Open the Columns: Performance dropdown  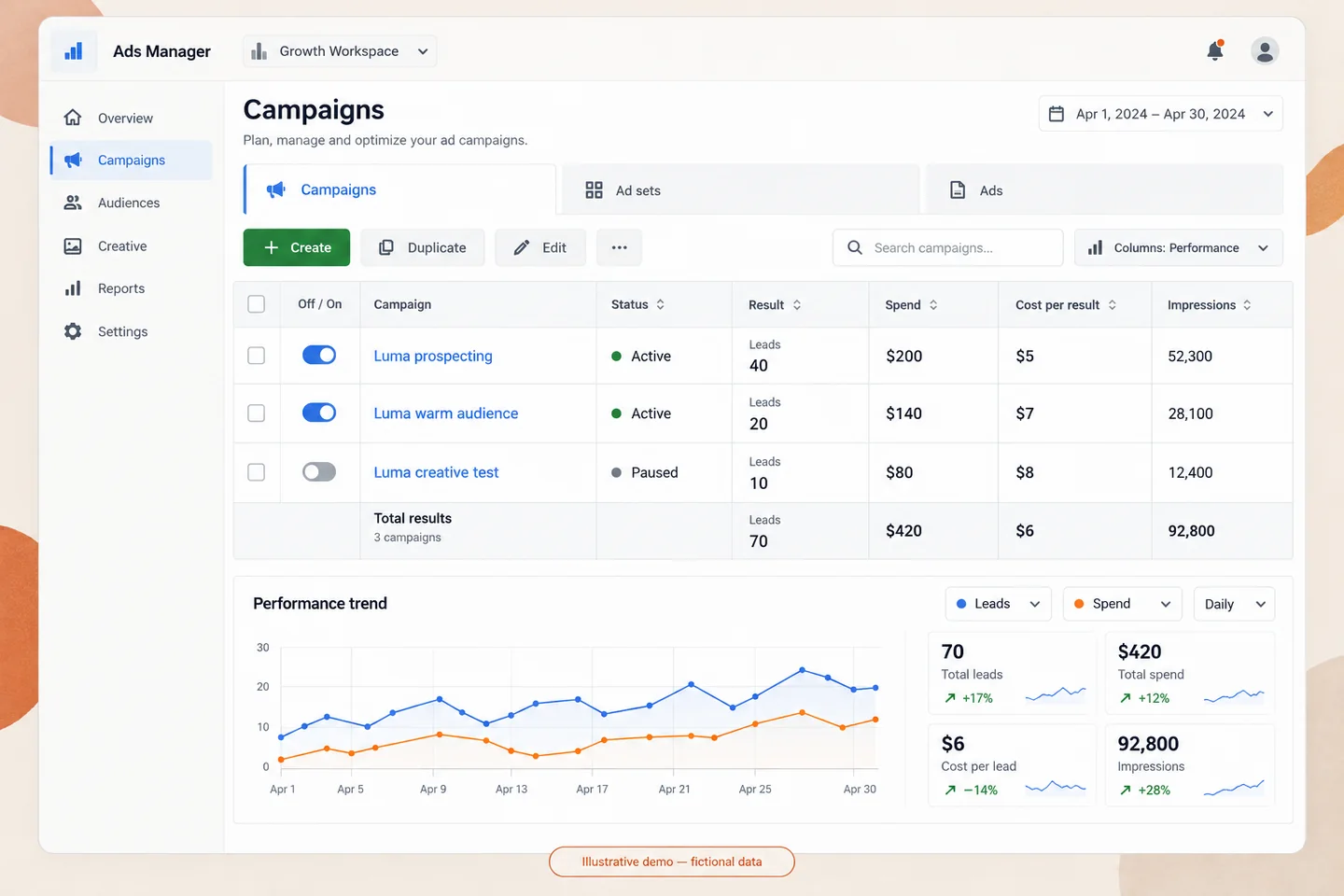pyautogui.click(x=1179, y=247)
